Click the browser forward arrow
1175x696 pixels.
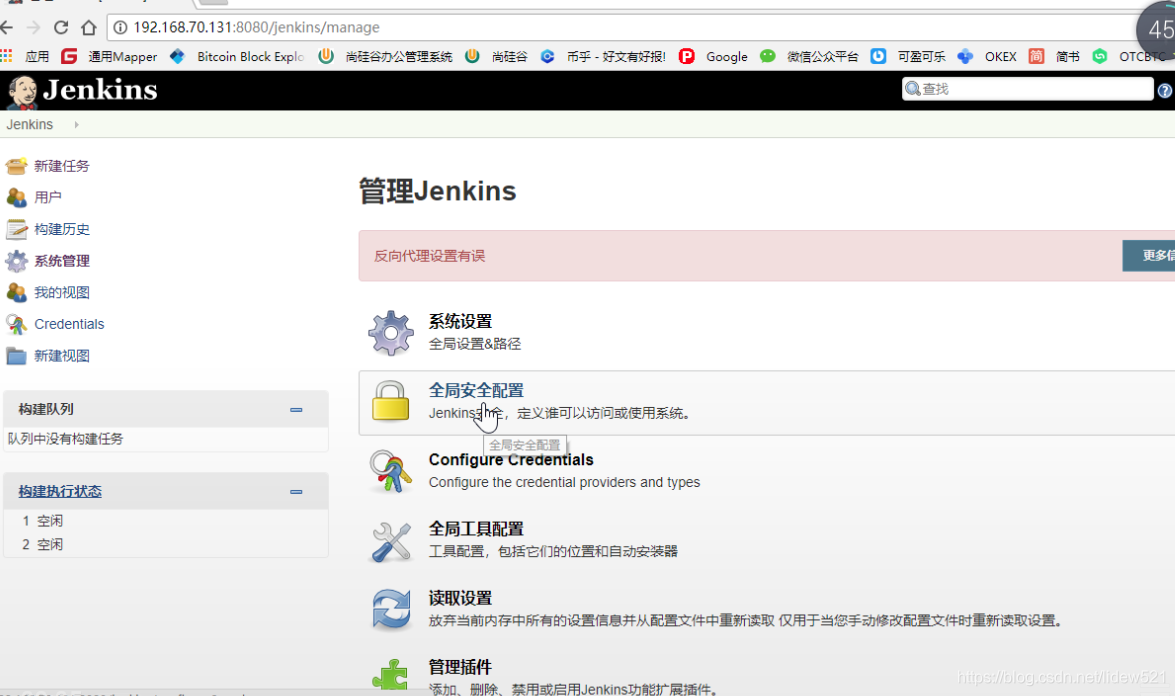pos(34,28)
